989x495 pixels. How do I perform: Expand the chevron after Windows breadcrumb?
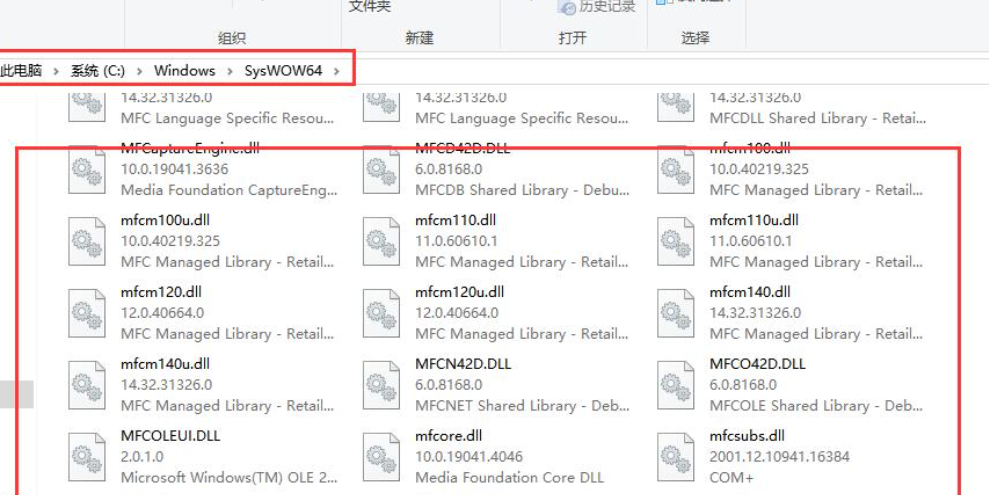(x=230, y=71)
